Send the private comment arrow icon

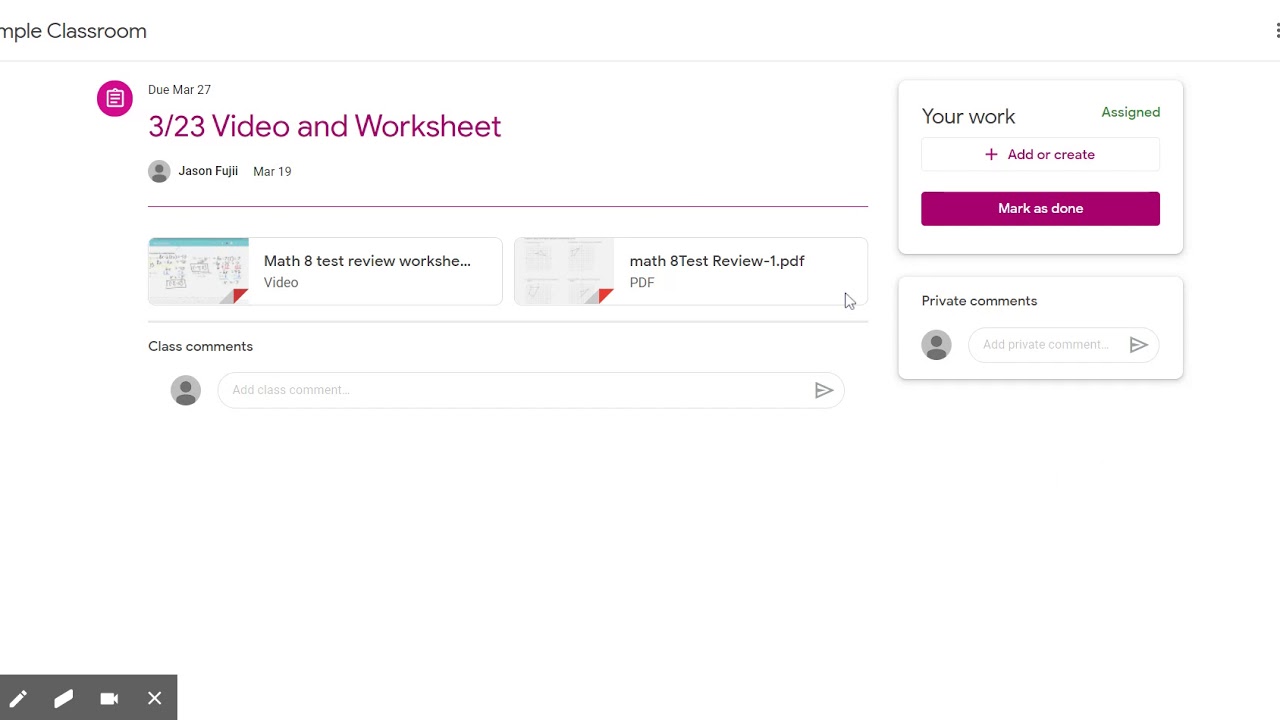(1138, 345)
